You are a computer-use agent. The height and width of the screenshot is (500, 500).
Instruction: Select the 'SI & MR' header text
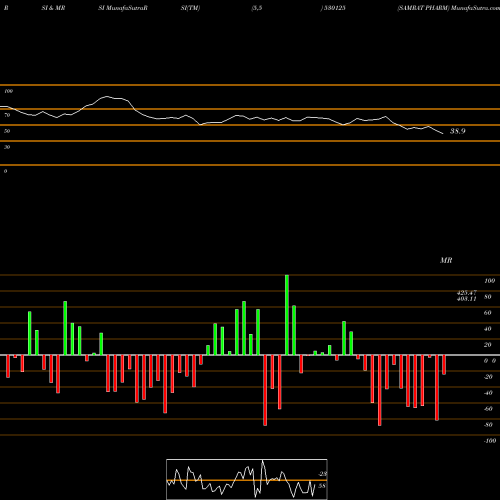(x=53, y=8)
